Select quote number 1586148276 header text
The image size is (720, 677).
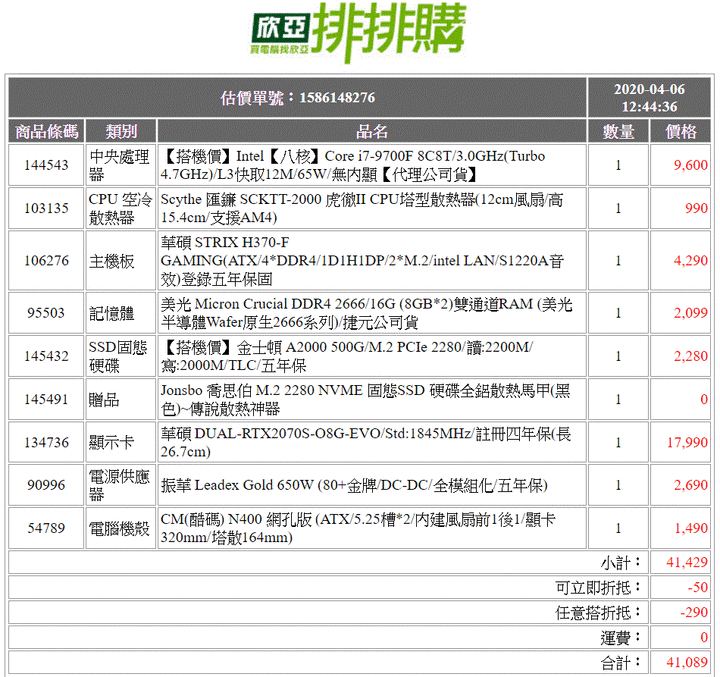(x=298, y=97)
